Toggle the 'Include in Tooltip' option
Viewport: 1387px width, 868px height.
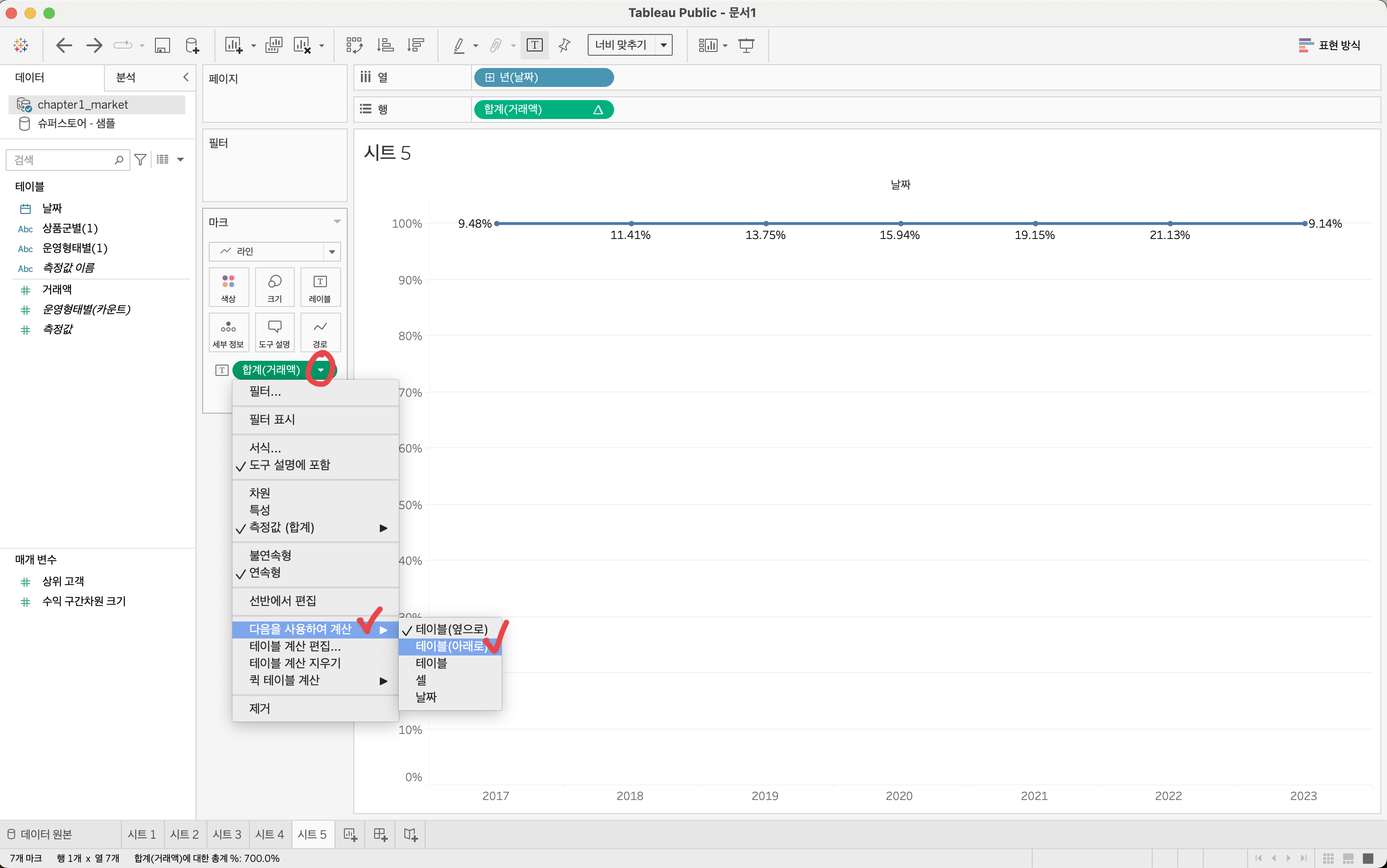tap(289, 465)
